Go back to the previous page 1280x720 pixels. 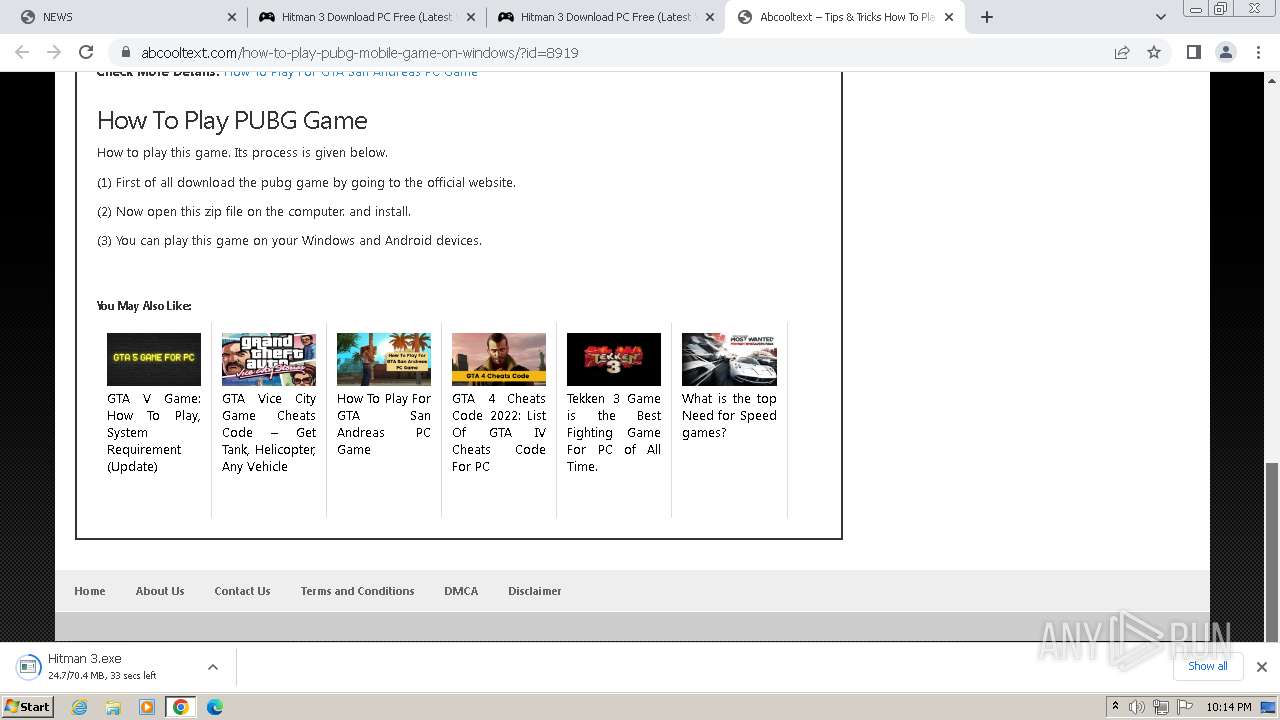point(22,52)
